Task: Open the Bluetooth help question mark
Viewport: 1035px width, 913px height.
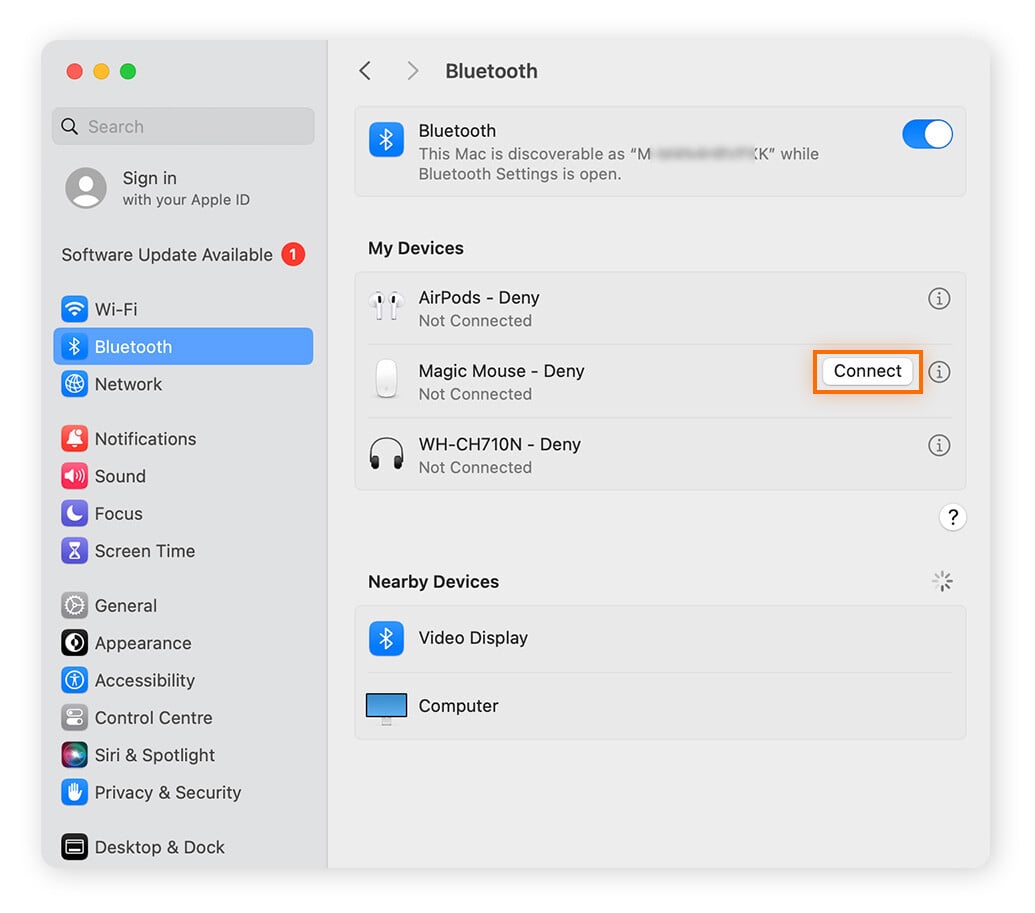Action: (x=952, y=517)
